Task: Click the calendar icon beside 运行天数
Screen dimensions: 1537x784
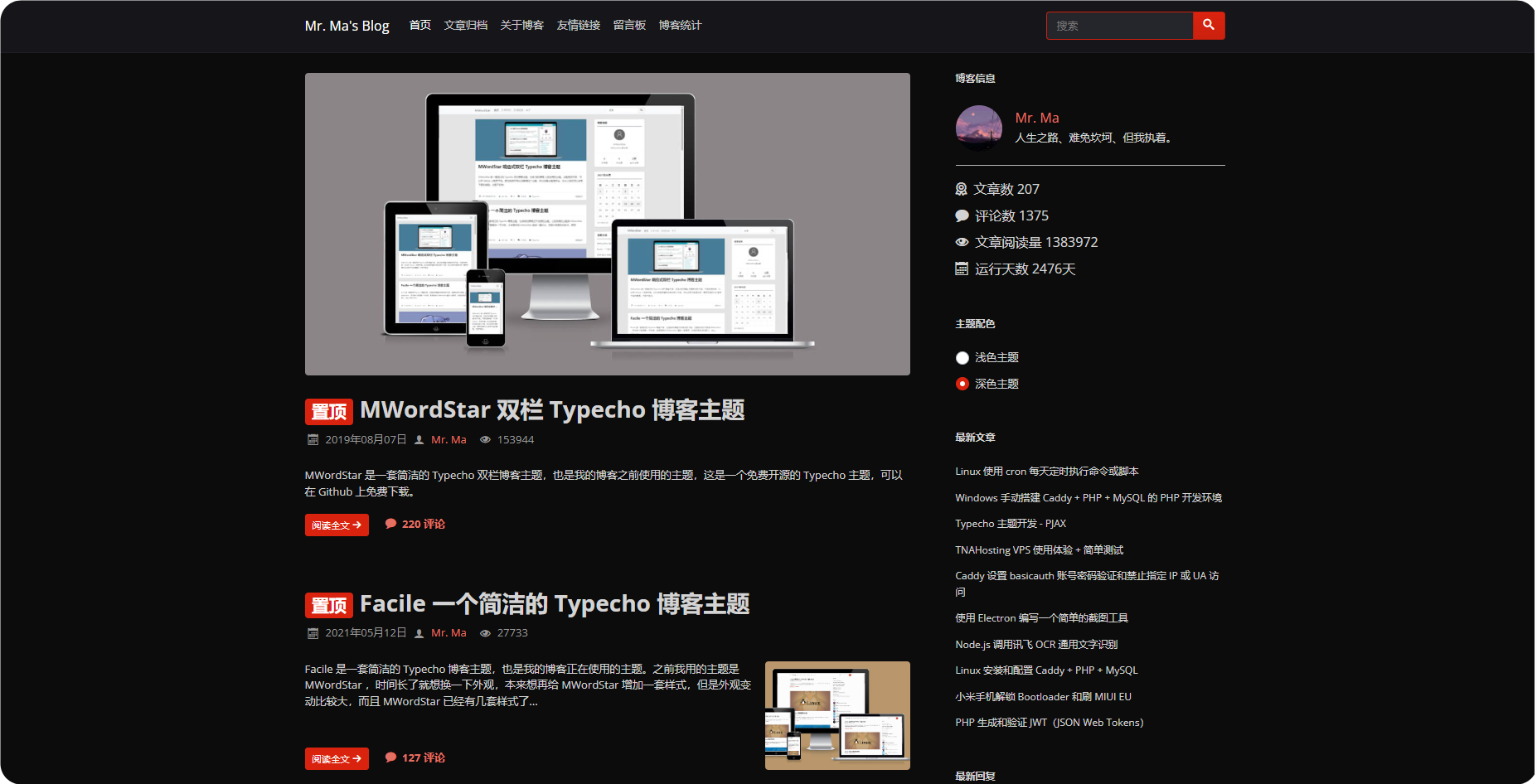Action: coord(962,269)
